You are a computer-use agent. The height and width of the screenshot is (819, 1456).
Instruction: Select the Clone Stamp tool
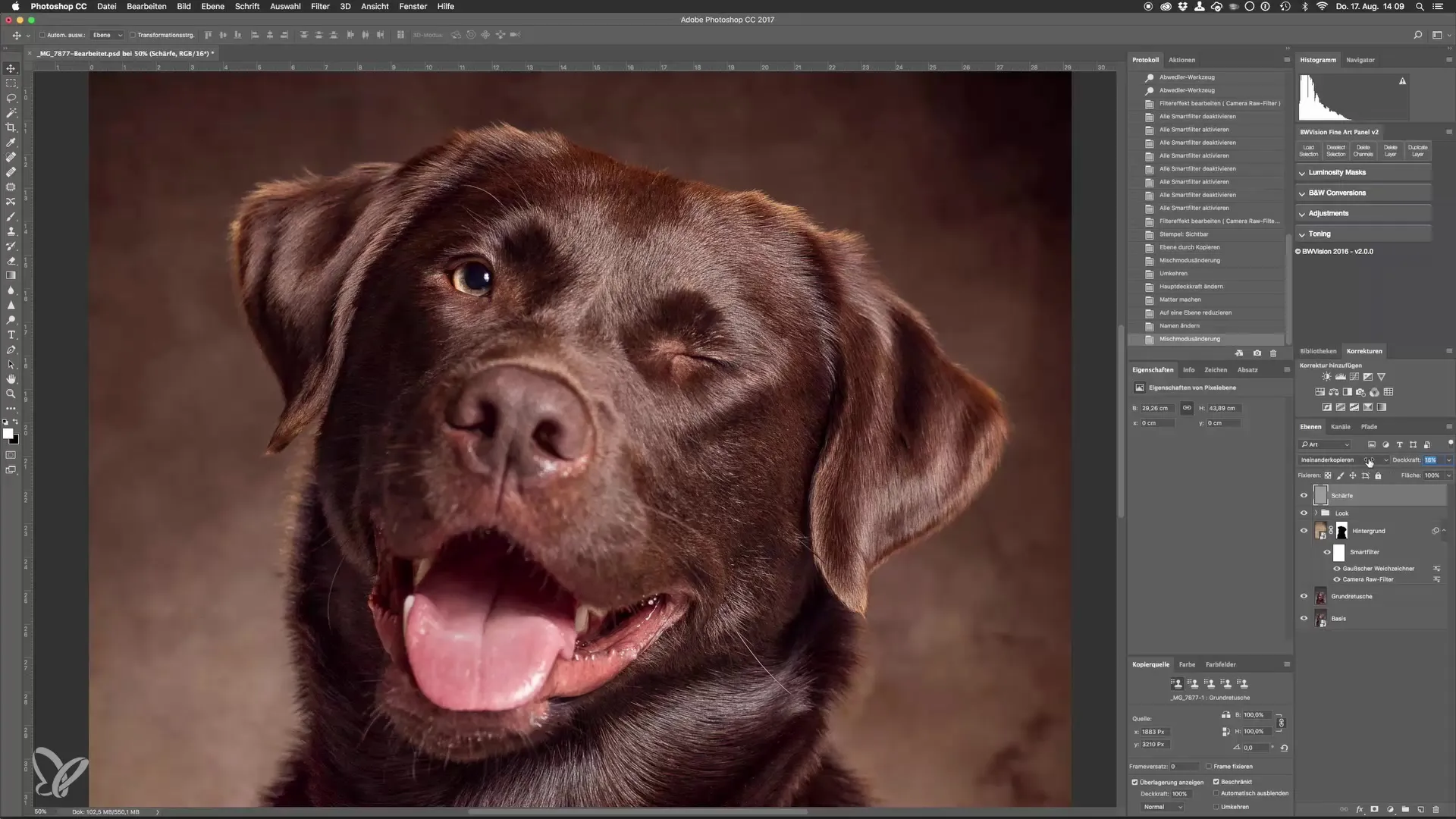[x=11, y=231]
